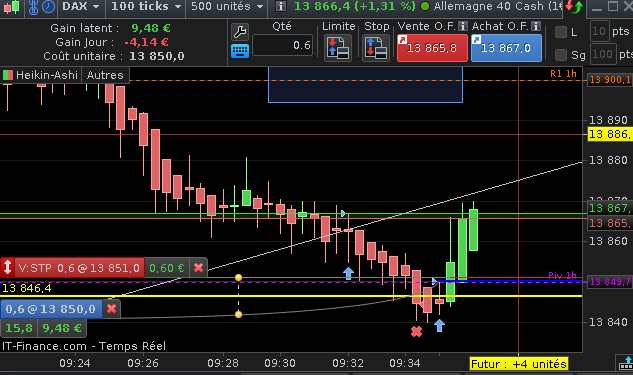Screen dimensions: 633x375
Task: Click the blue up arrow marker near 09:35
Action: pos(439,325)
